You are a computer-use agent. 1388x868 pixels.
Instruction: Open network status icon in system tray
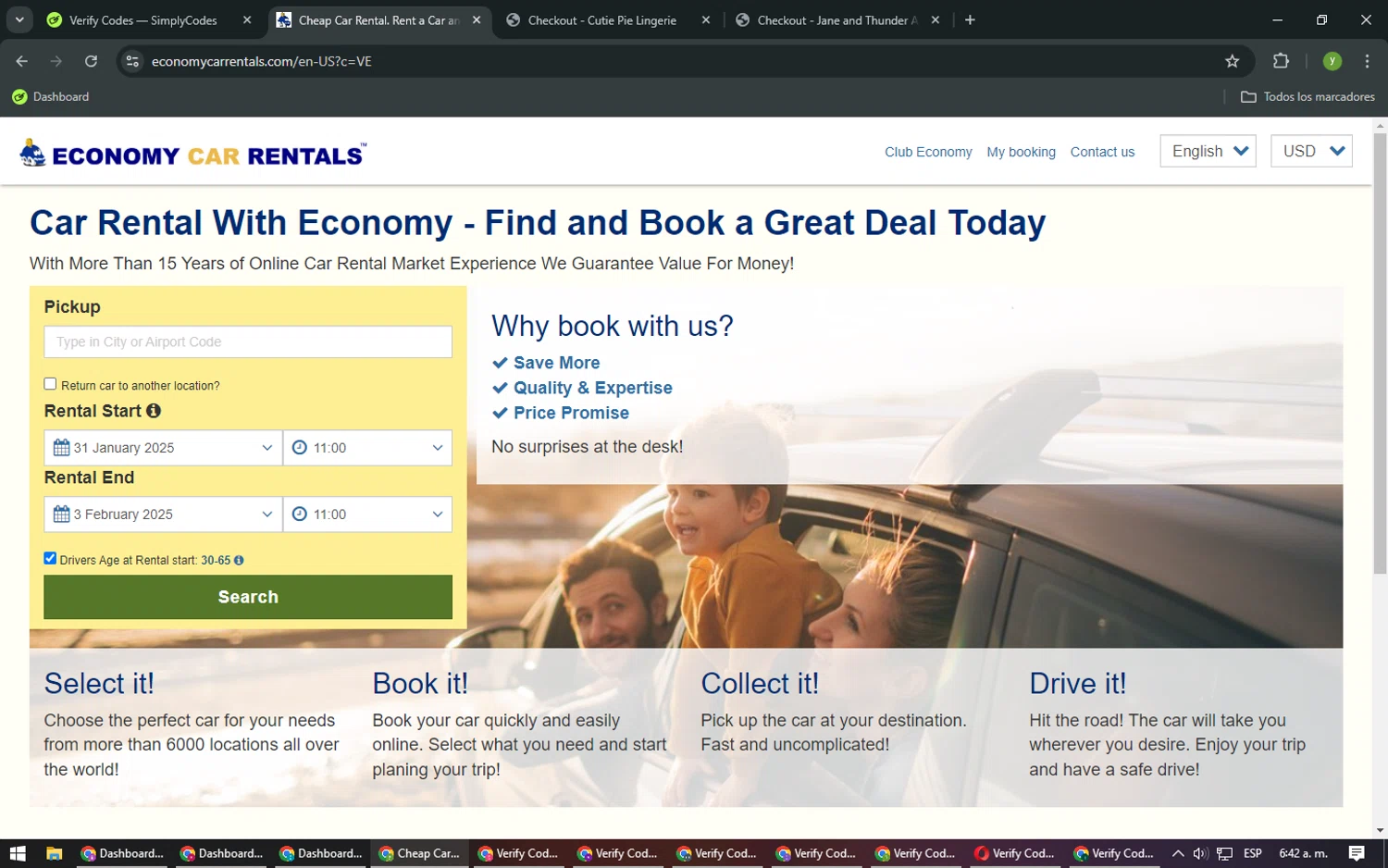1224,853
